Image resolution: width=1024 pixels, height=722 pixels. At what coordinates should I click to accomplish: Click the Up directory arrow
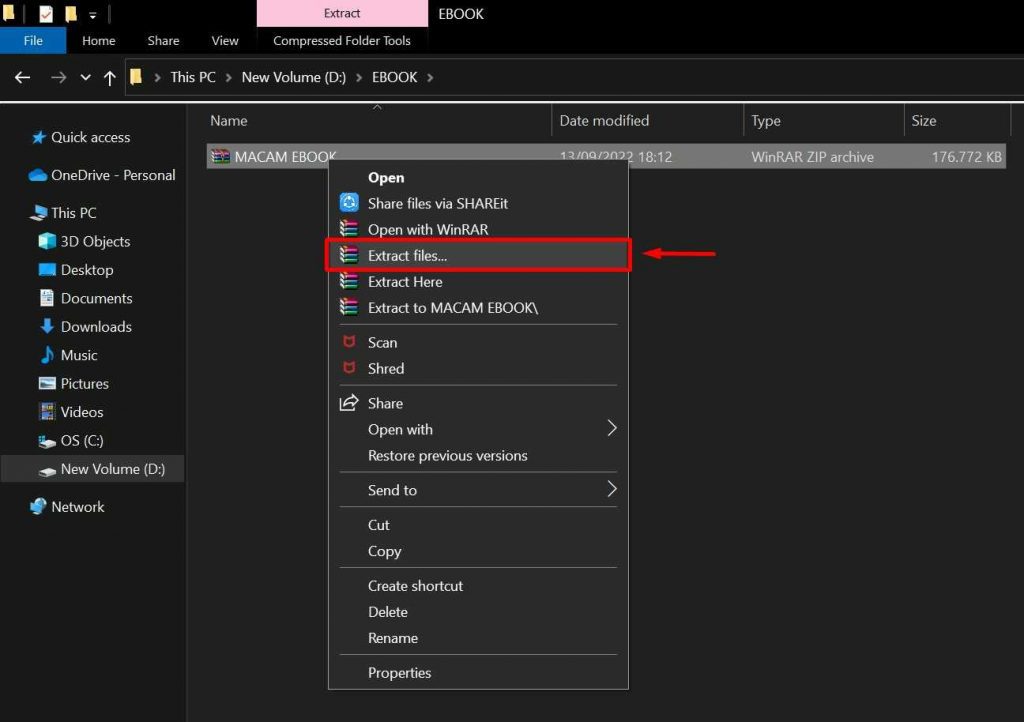pos(110,77)
